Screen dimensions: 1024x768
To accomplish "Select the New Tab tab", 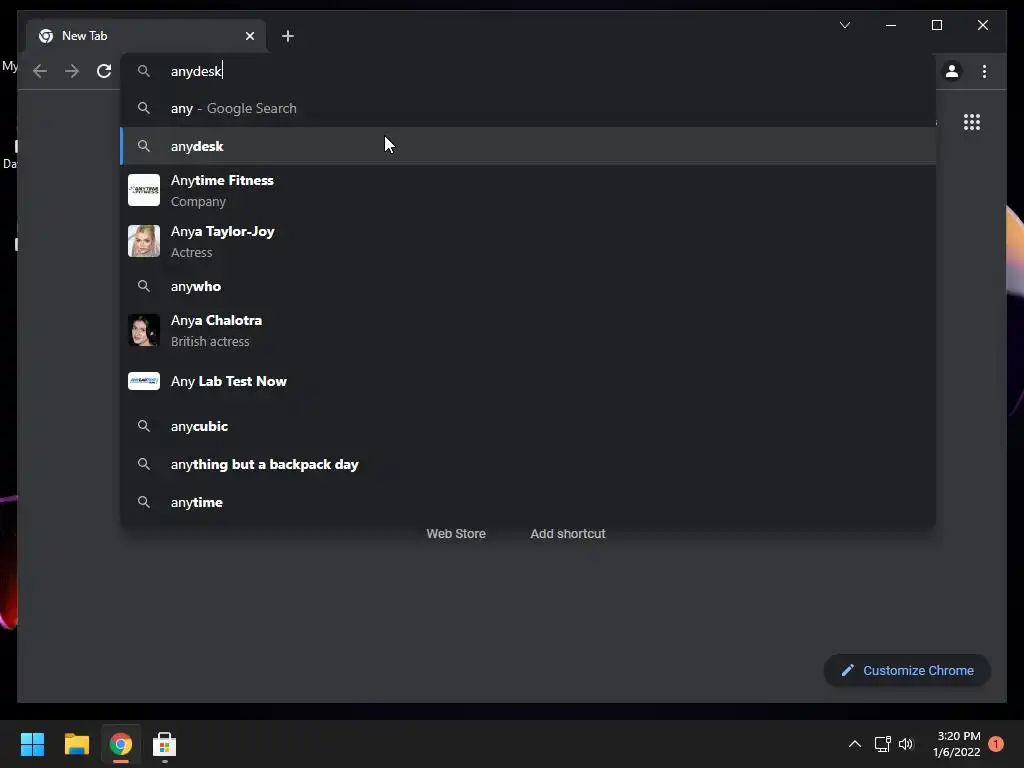I will click(146, 36).
